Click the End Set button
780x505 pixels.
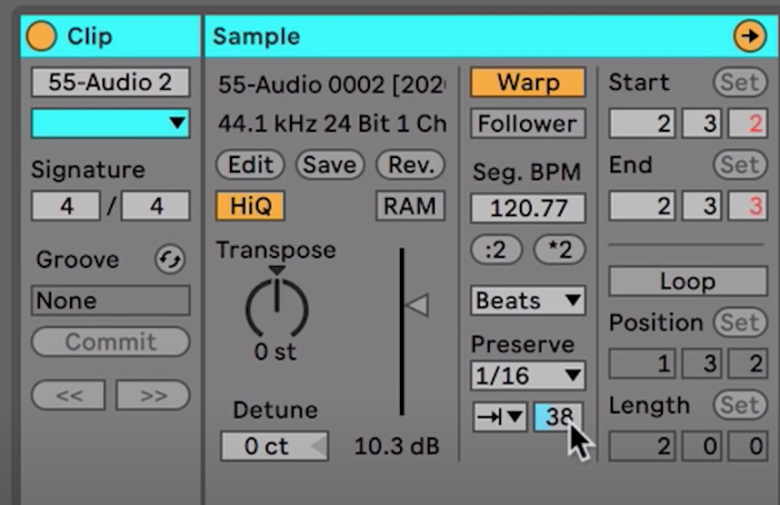740,165
